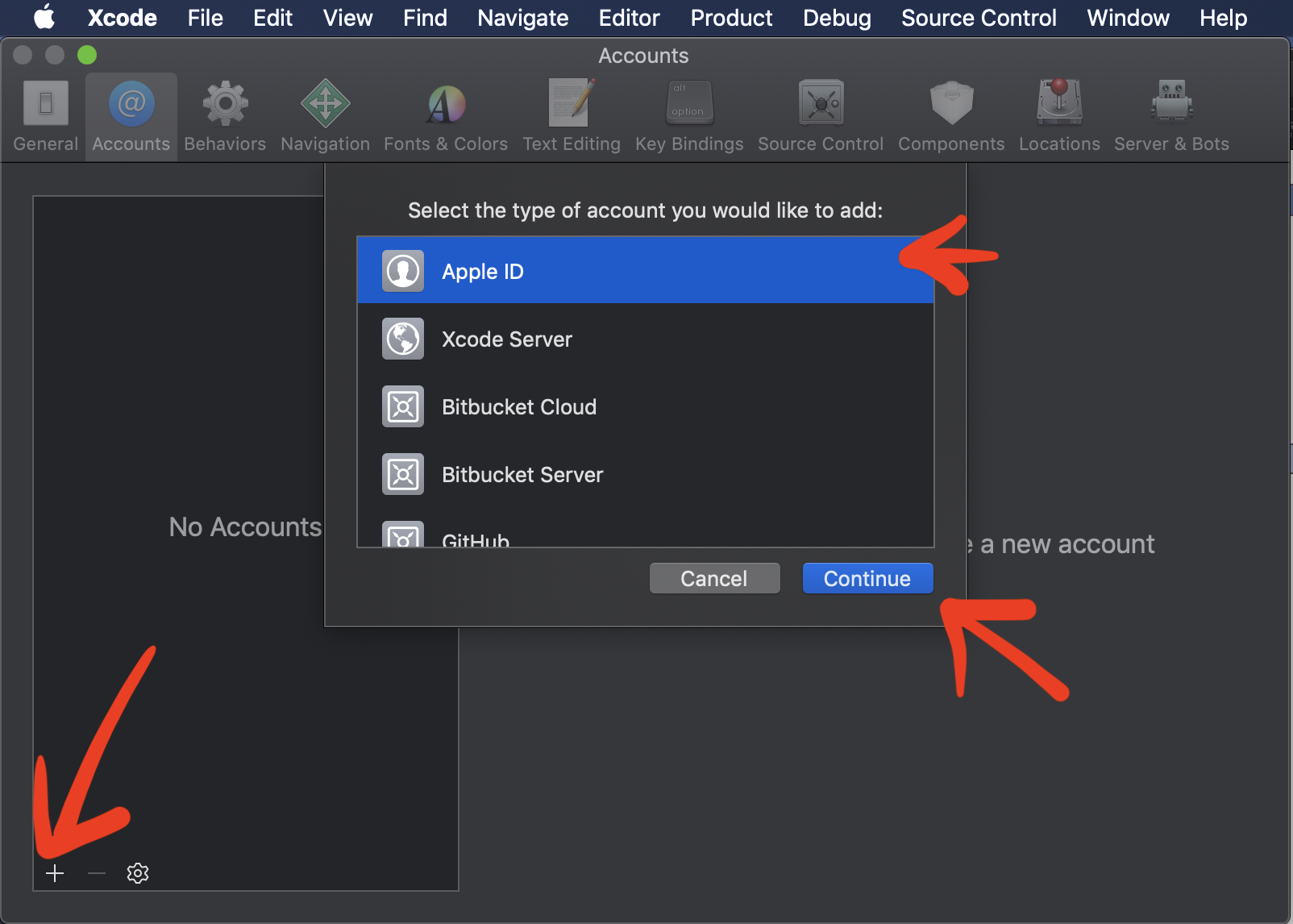Open the Help menu
The width and height of the screenshot is (1293, 924).
pyautogui.click(x=1224, y=18)
